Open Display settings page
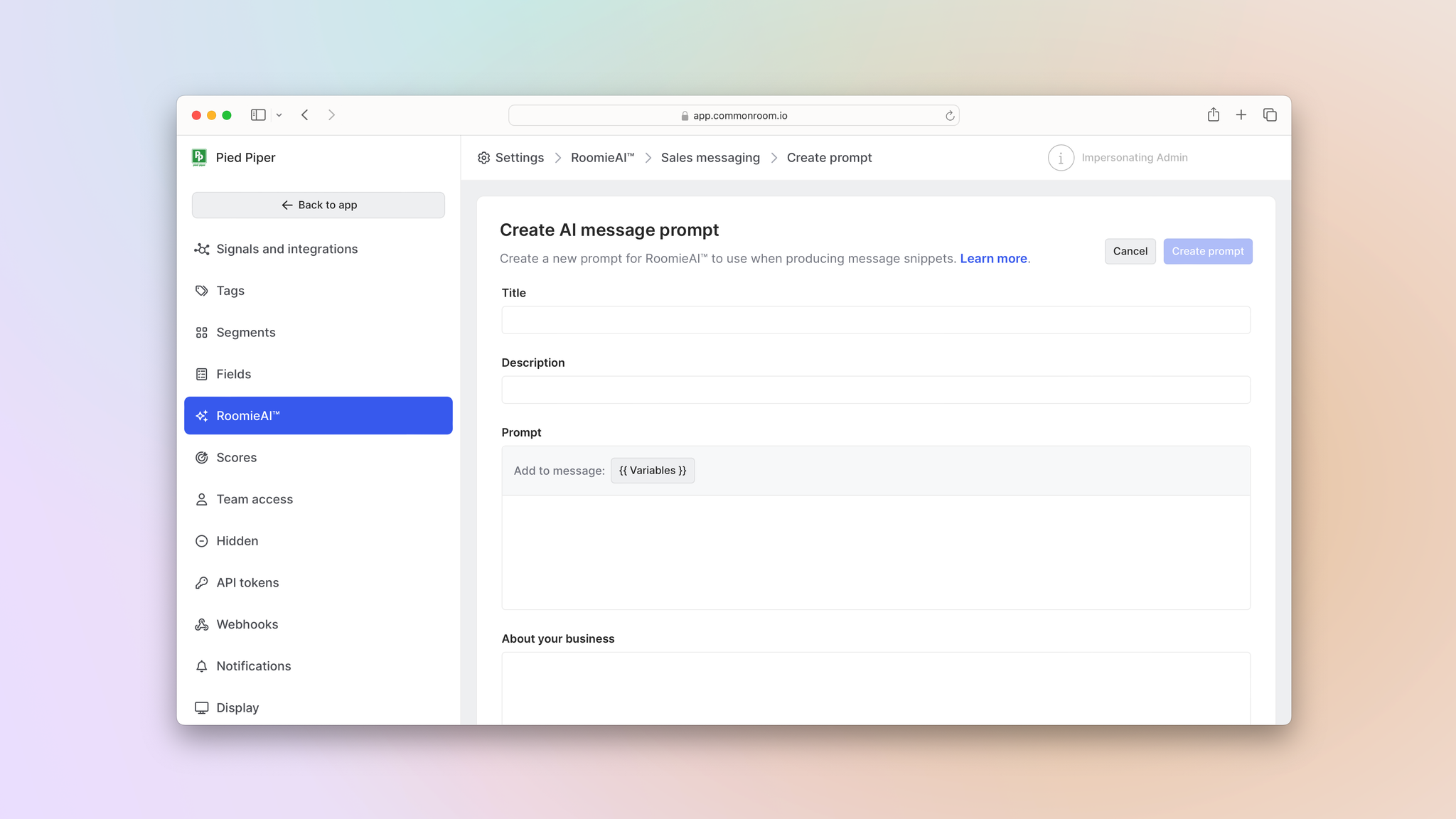This screenshot has height=819, width=1456. click(x=318, y=707)
